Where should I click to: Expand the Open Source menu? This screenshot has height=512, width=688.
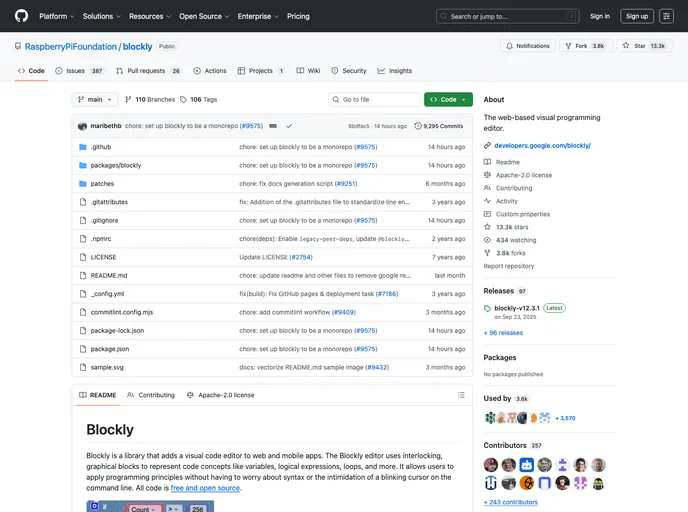pyautogui.click(x=204, y=16)
